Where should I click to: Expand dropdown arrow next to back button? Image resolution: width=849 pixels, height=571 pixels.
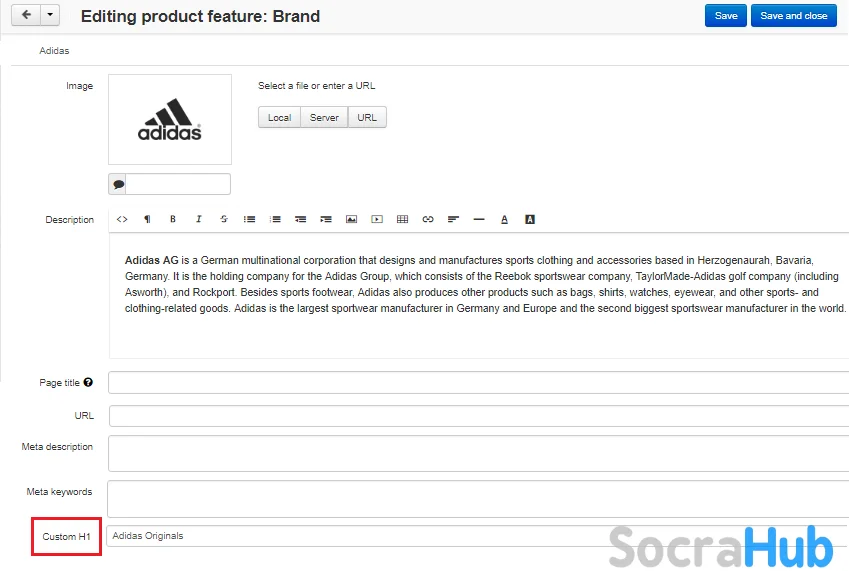(50, 15)
